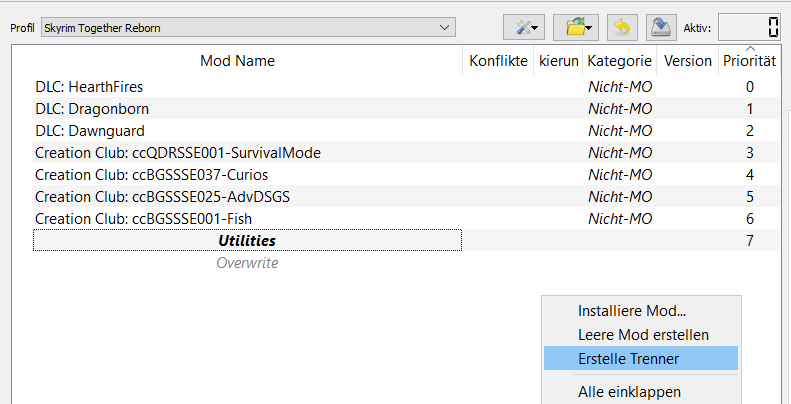Sort by Konflikte column header
791x404 pixels.
click(x=498, y=61)
